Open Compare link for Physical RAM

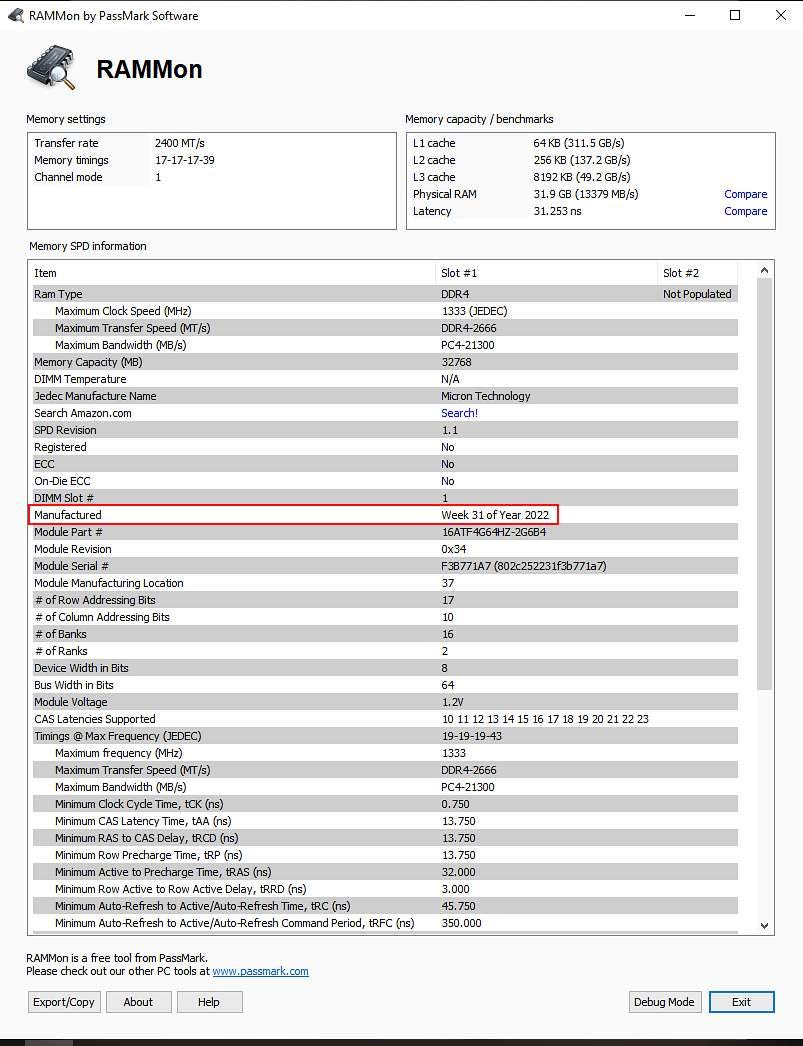point(746,194)
